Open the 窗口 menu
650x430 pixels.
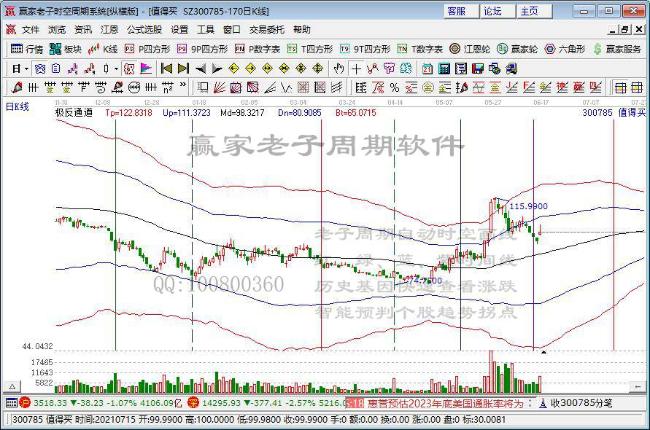click(231, 29)
